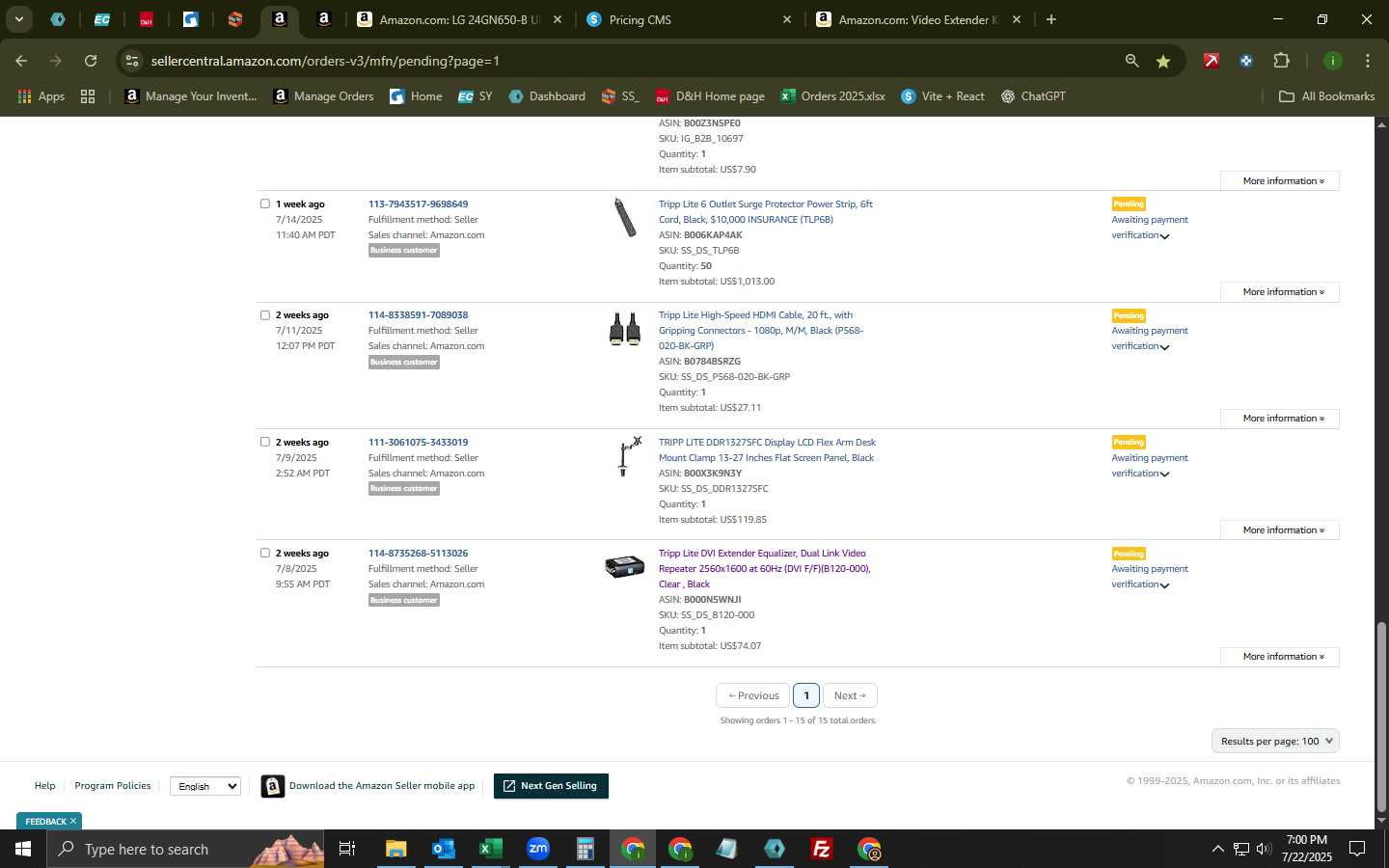Screen dimensions: 1389x868
Task: Show hidden system tray icons
Action: pos(1217,849)
